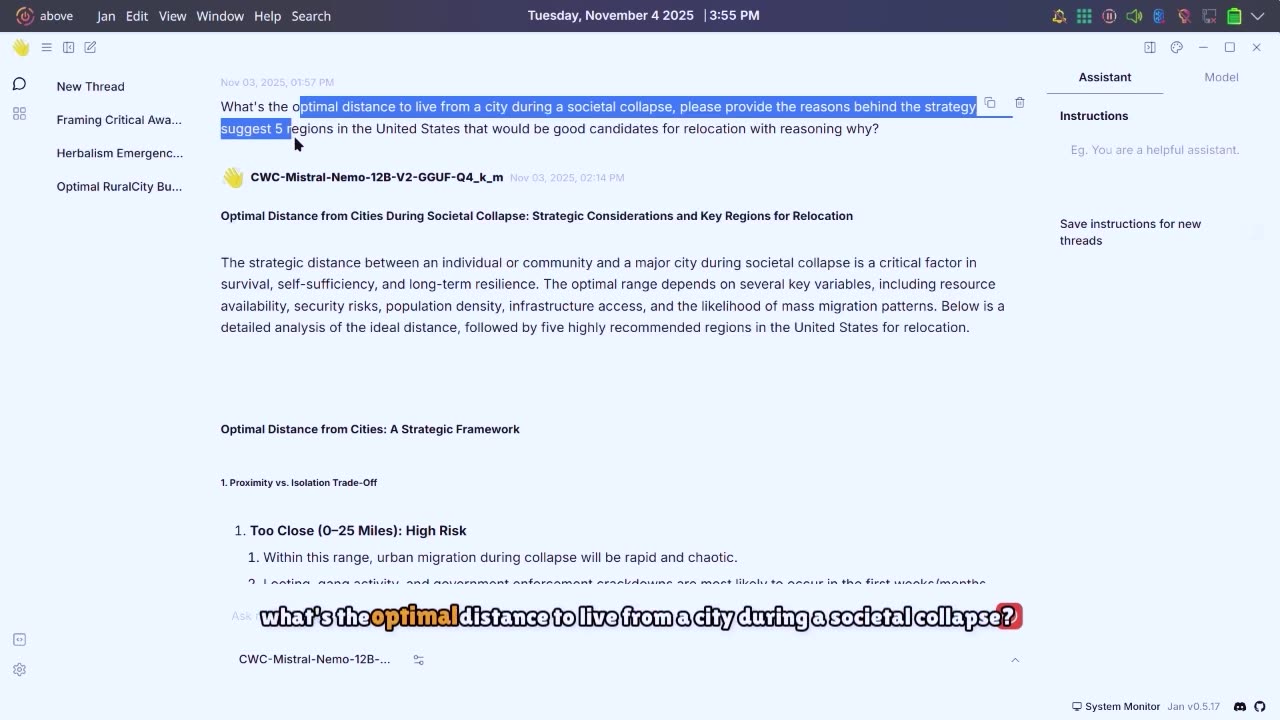The image size is (1280, 720).
Task: Click the Instructions label
Action: (x=1094, y=116)
